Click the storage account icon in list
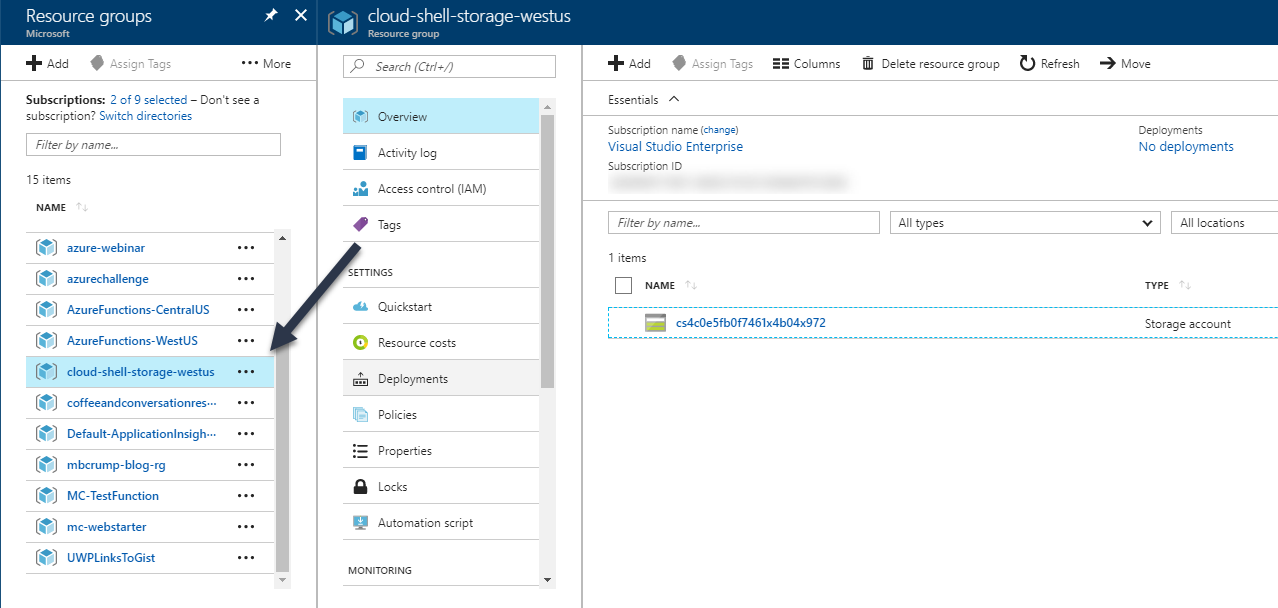The width and height of the screenshot is (1278, 608). coord(656,323)
